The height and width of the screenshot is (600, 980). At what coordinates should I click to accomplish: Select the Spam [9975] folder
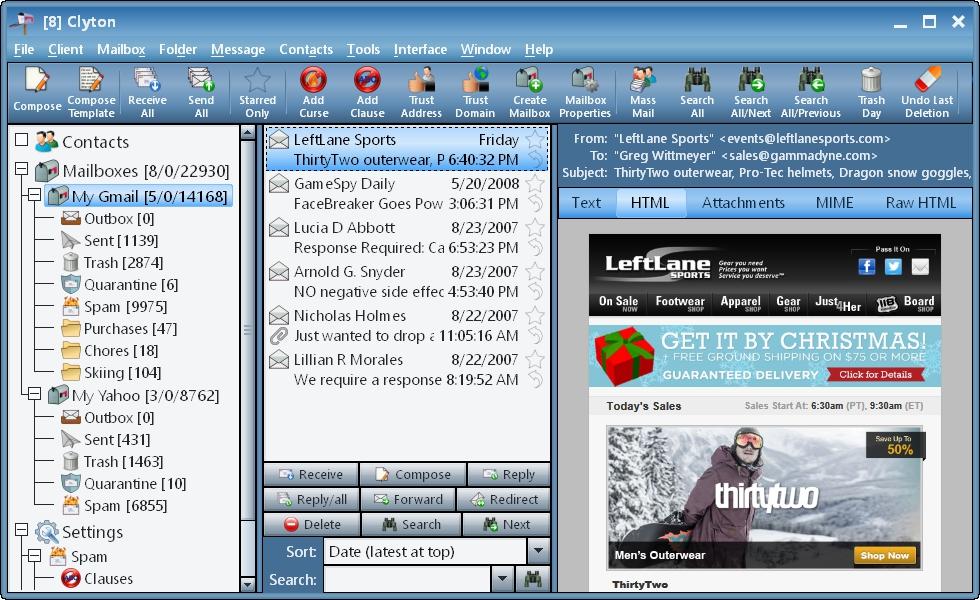pyautogui.click(x=114, y=307)
